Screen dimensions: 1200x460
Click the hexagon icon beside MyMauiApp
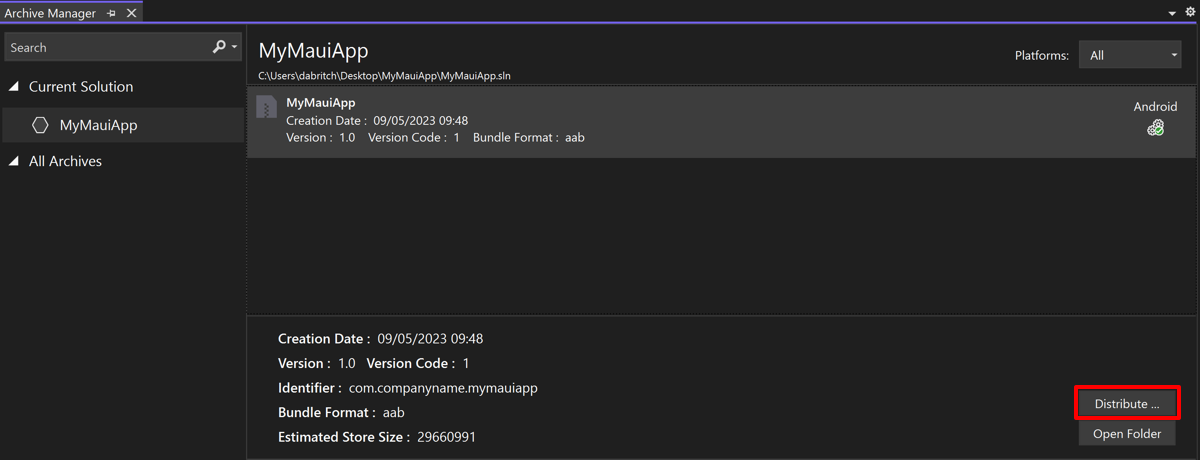click(40, 125)
